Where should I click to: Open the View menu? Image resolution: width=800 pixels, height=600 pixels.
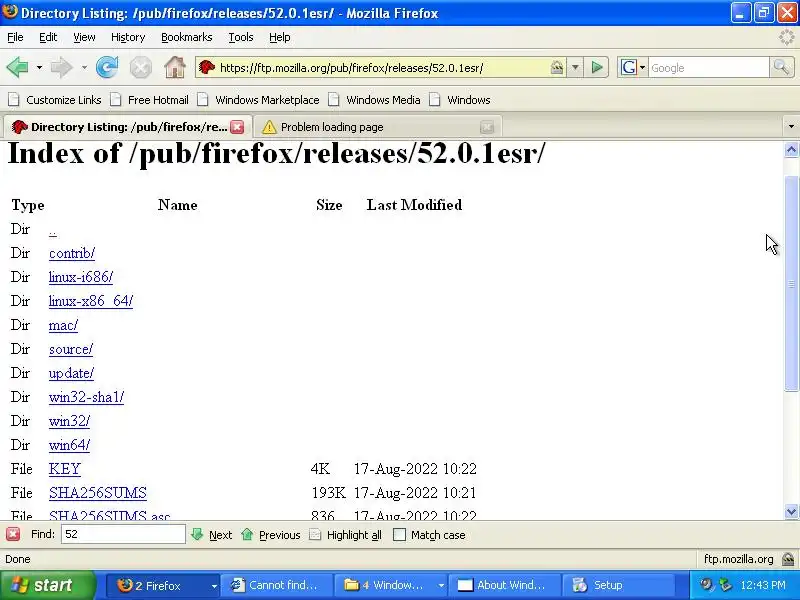coord(84,37)
